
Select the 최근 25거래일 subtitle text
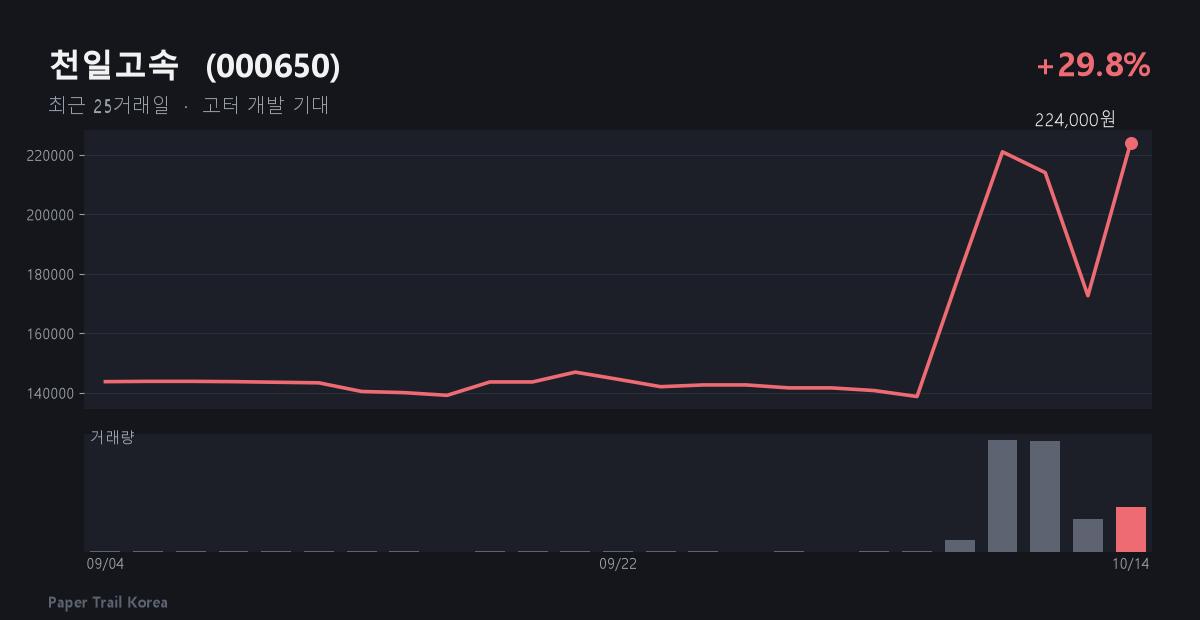click(x=108, y=105)
